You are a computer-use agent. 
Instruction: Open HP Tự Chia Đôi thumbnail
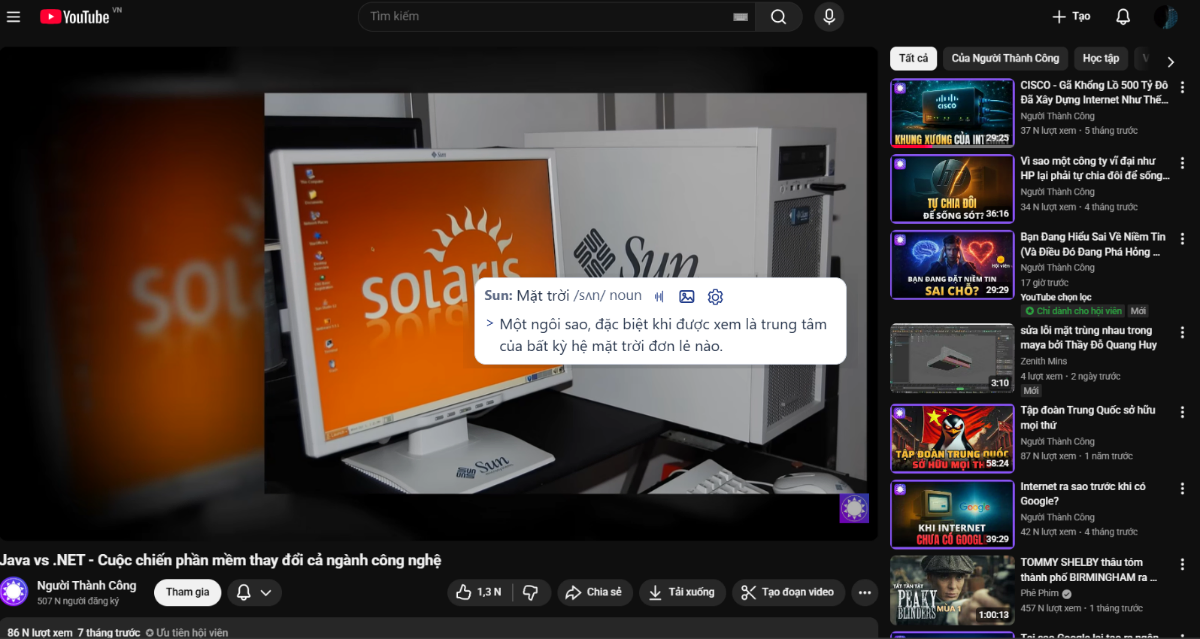tap(952, 188)
